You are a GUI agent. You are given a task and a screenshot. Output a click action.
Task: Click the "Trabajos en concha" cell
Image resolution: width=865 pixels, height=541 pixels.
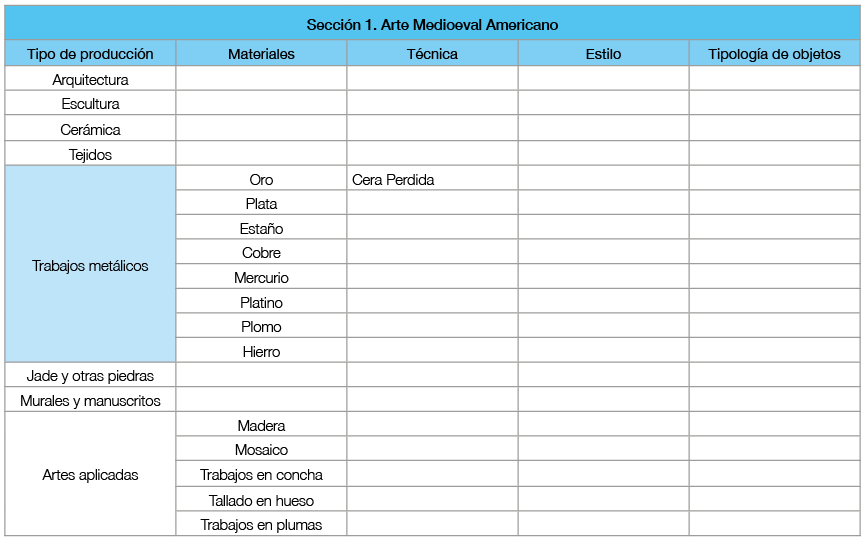261,475
